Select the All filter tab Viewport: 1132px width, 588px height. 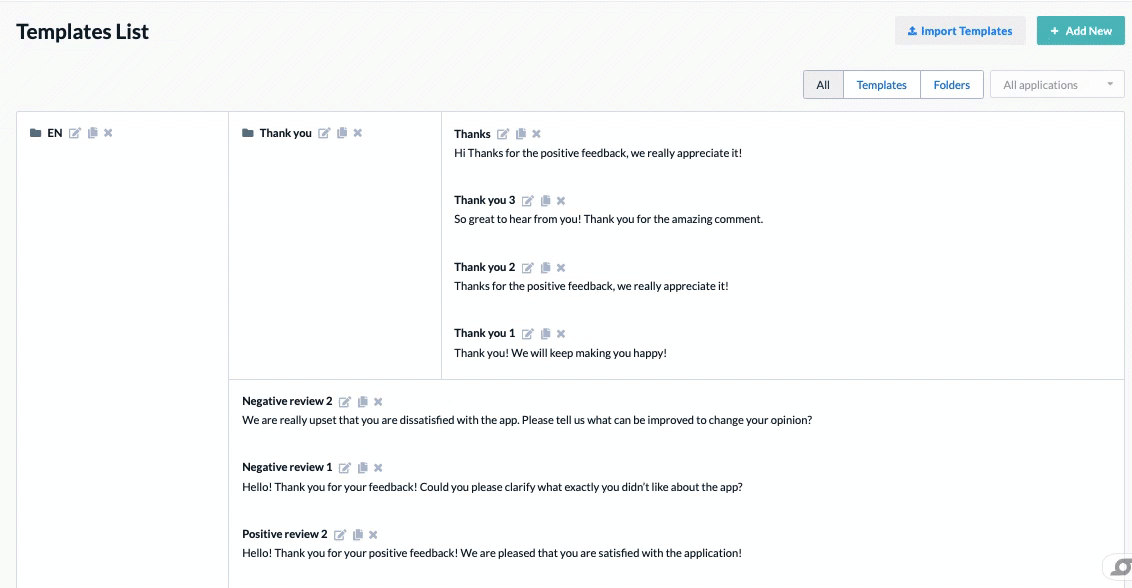click(823, 85)
